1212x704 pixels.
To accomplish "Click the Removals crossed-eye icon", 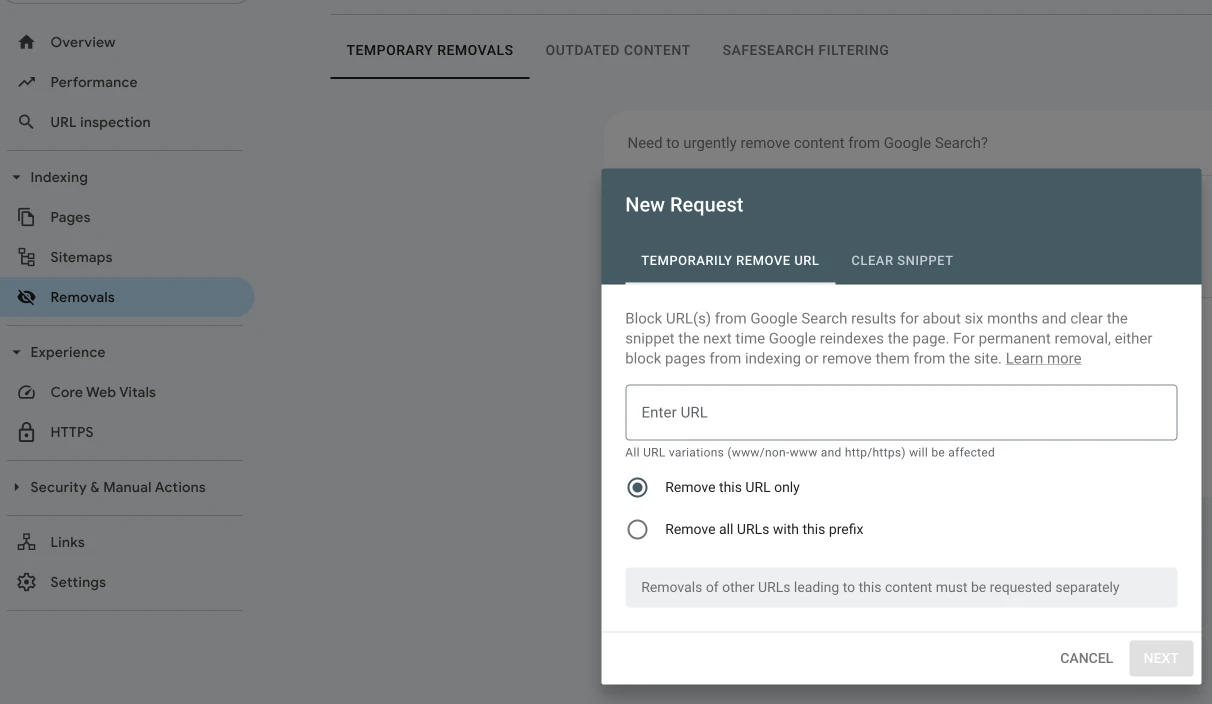I will tap(27, 297).
